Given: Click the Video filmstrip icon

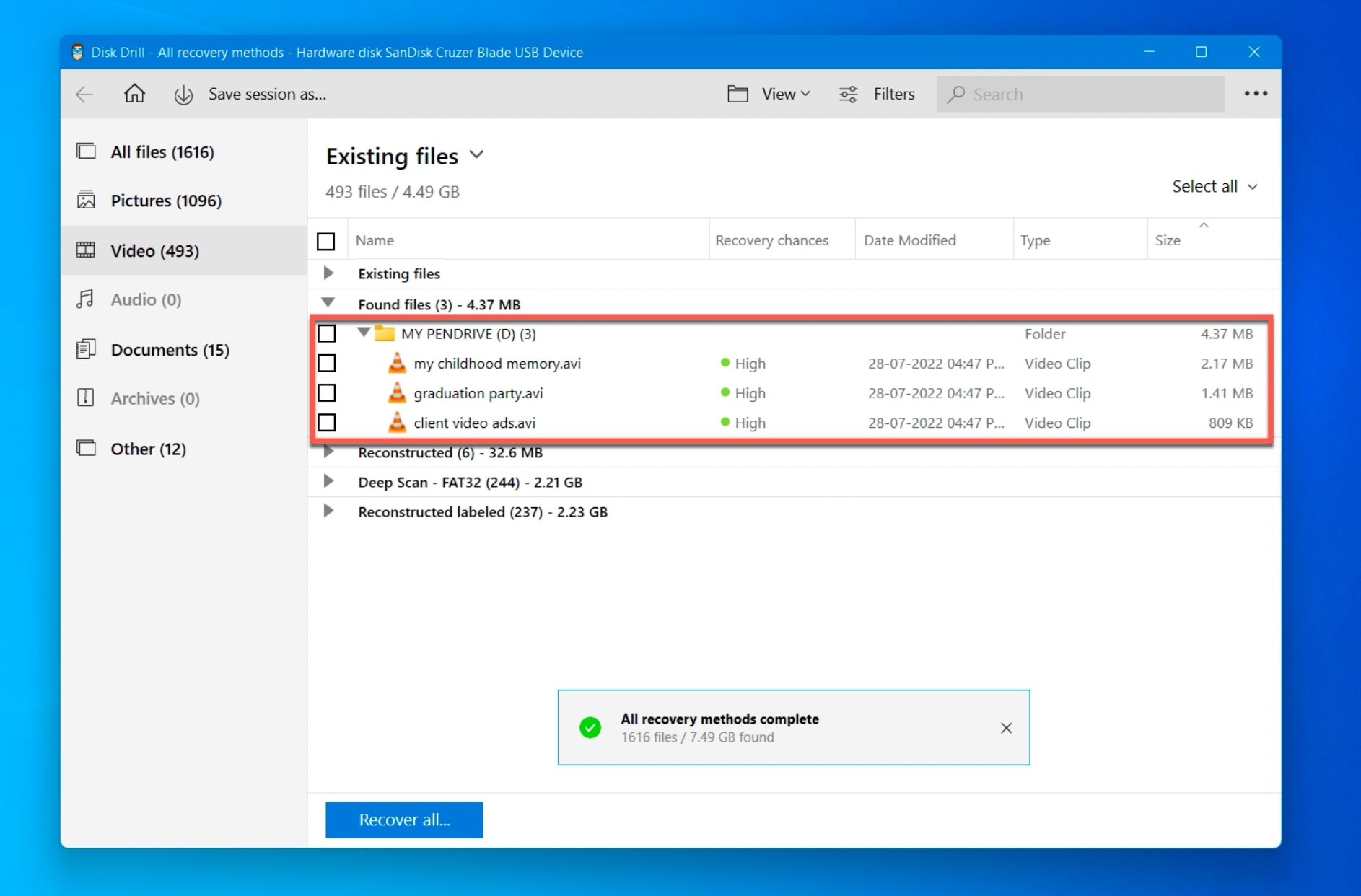Looking at the screenshot, I should click(x=87, y=250).
